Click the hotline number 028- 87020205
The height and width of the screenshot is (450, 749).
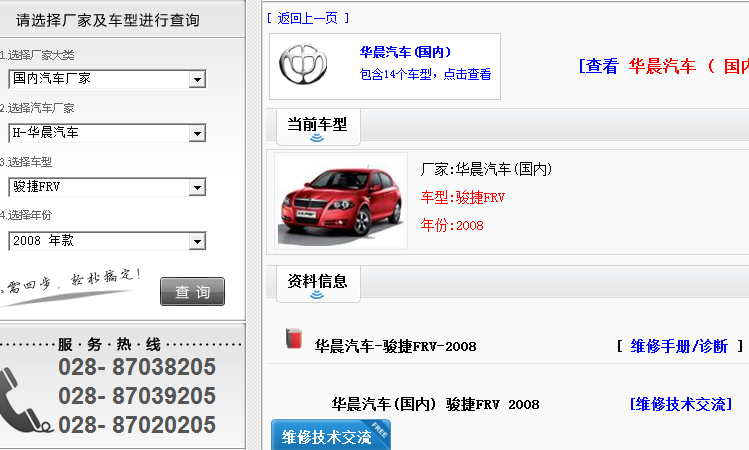tap(137, 425)
